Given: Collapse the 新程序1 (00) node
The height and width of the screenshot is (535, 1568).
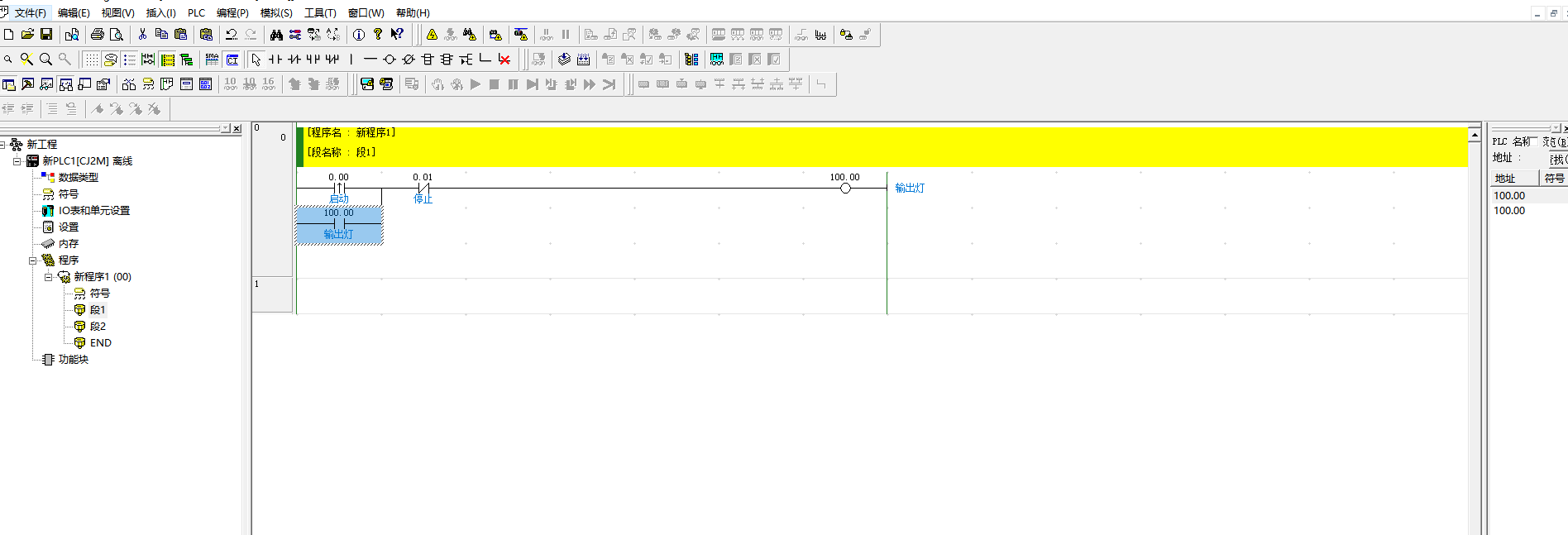Looking at the screenshot, I should tap(49, 277).
